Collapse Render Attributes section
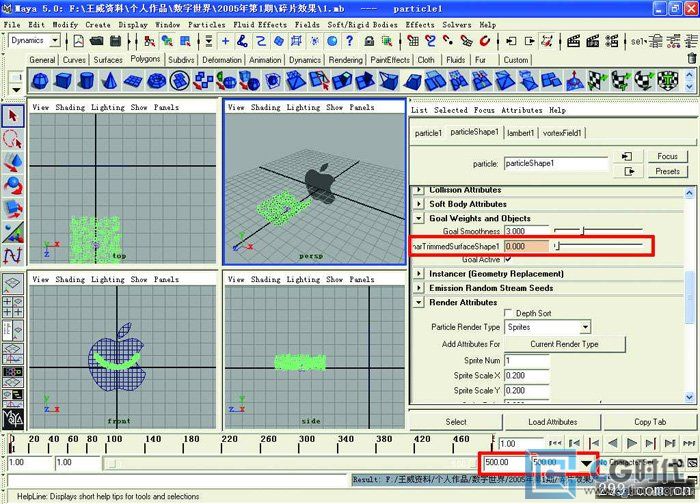The width and height of the screenshot is (700, 504). (419, 302)
